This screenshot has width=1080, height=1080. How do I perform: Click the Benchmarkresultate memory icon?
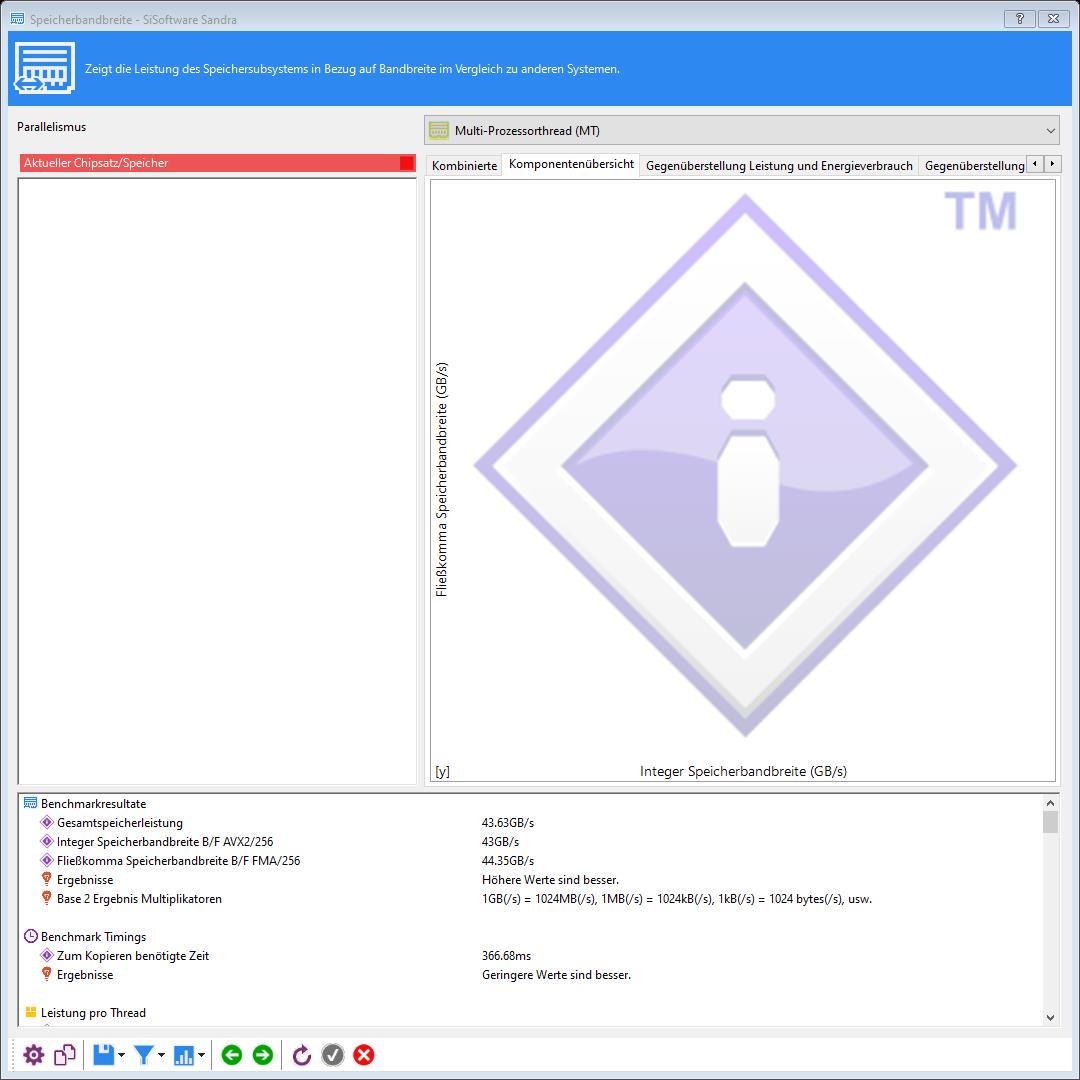pos(30,803)
